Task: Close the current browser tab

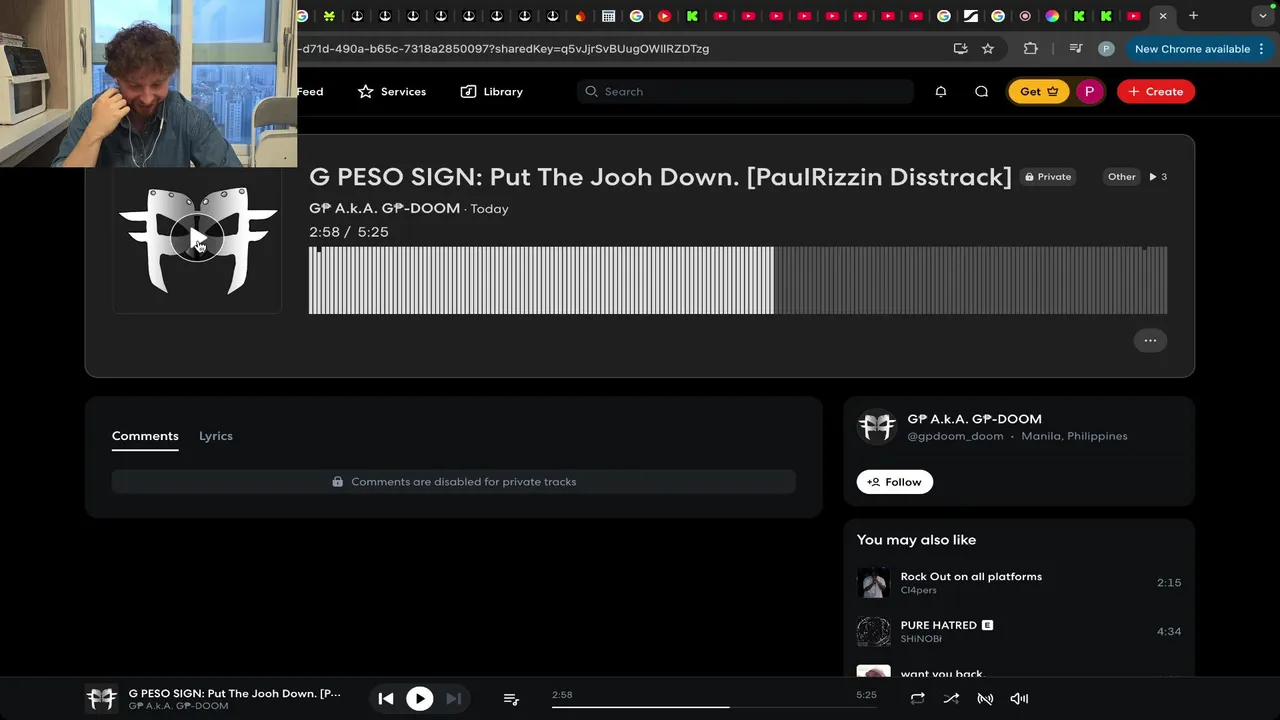Action: point(1162,16)
